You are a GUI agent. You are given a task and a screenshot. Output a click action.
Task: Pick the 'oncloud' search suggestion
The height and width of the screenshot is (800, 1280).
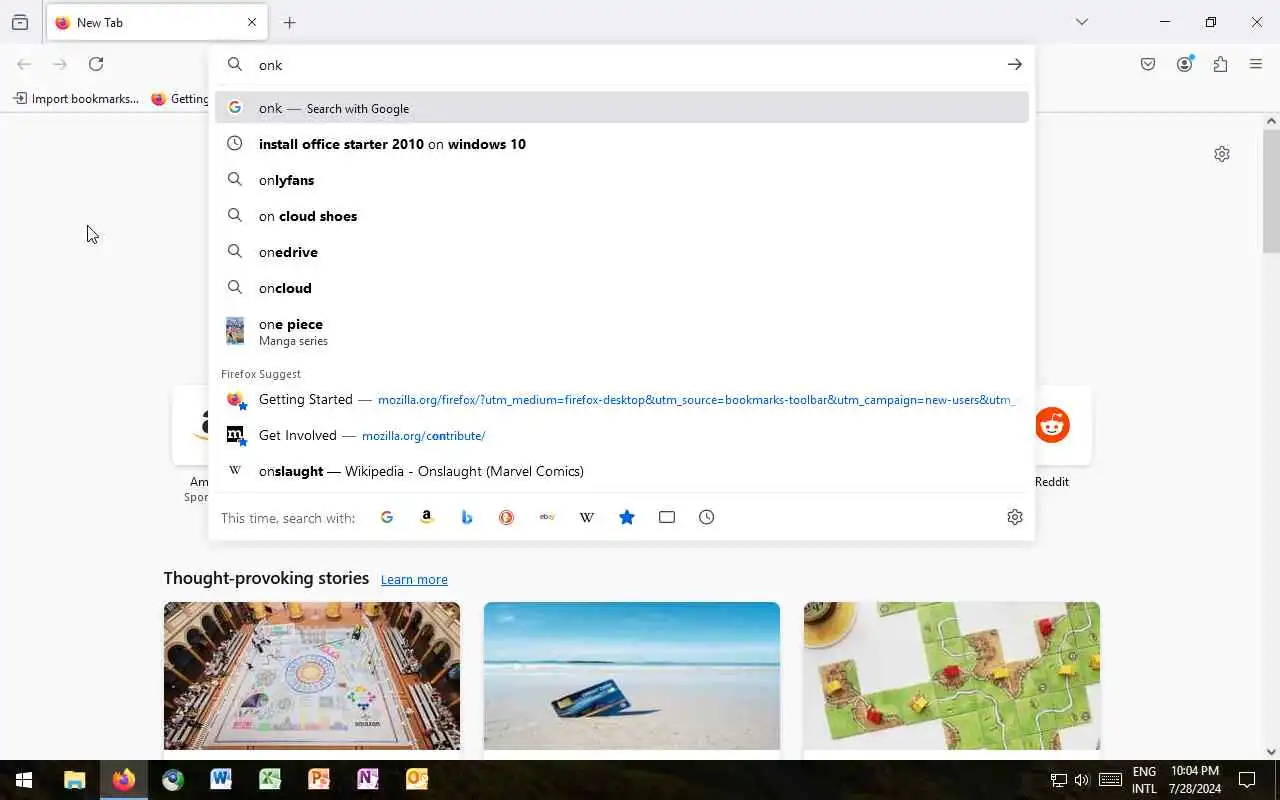pos(622,288)
